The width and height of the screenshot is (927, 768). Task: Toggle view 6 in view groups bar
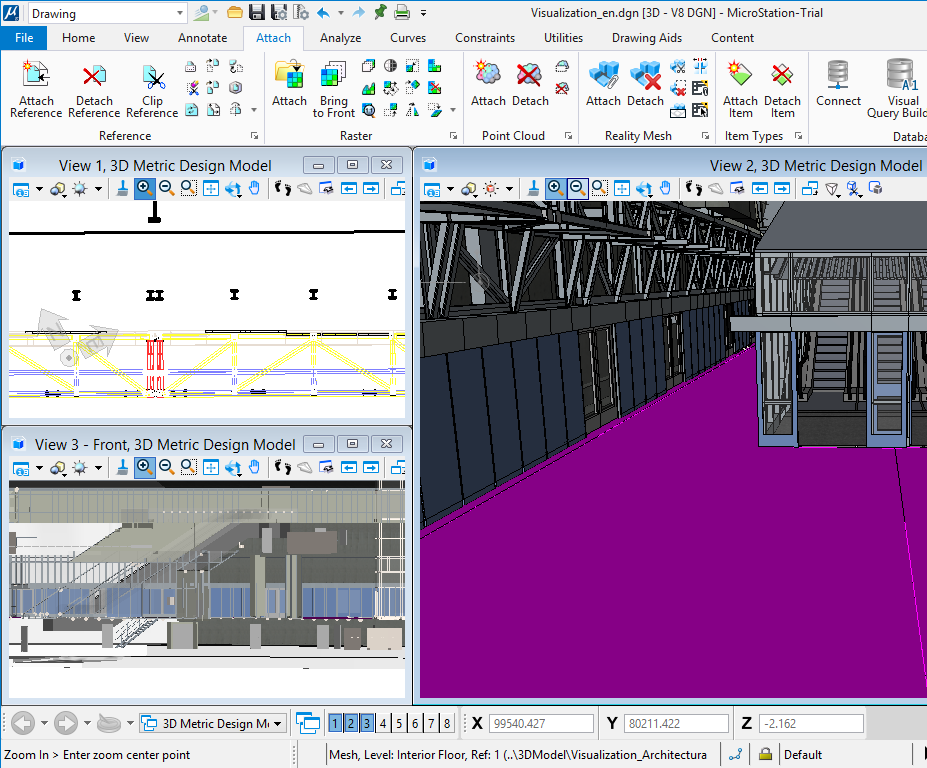pos(415,723)
